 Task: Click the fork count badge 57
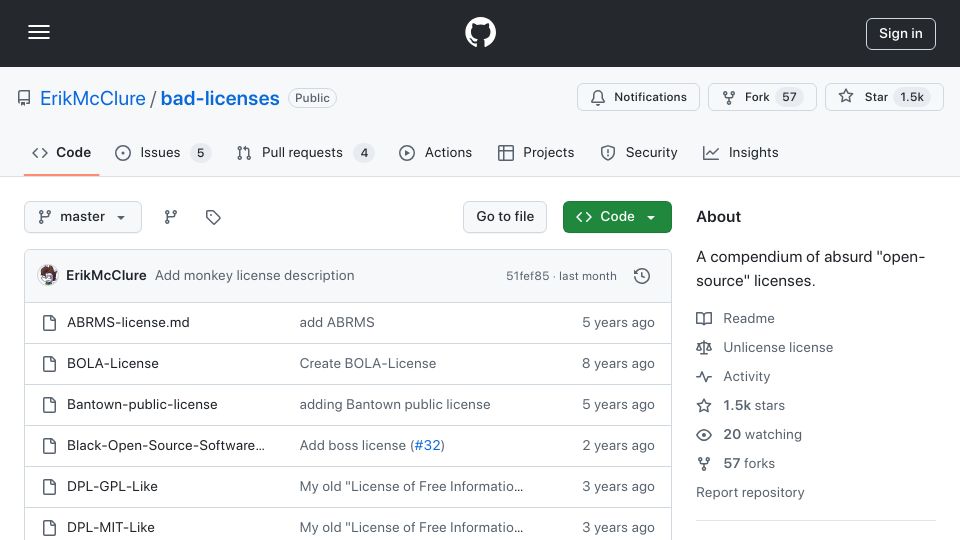pos(789,97)
